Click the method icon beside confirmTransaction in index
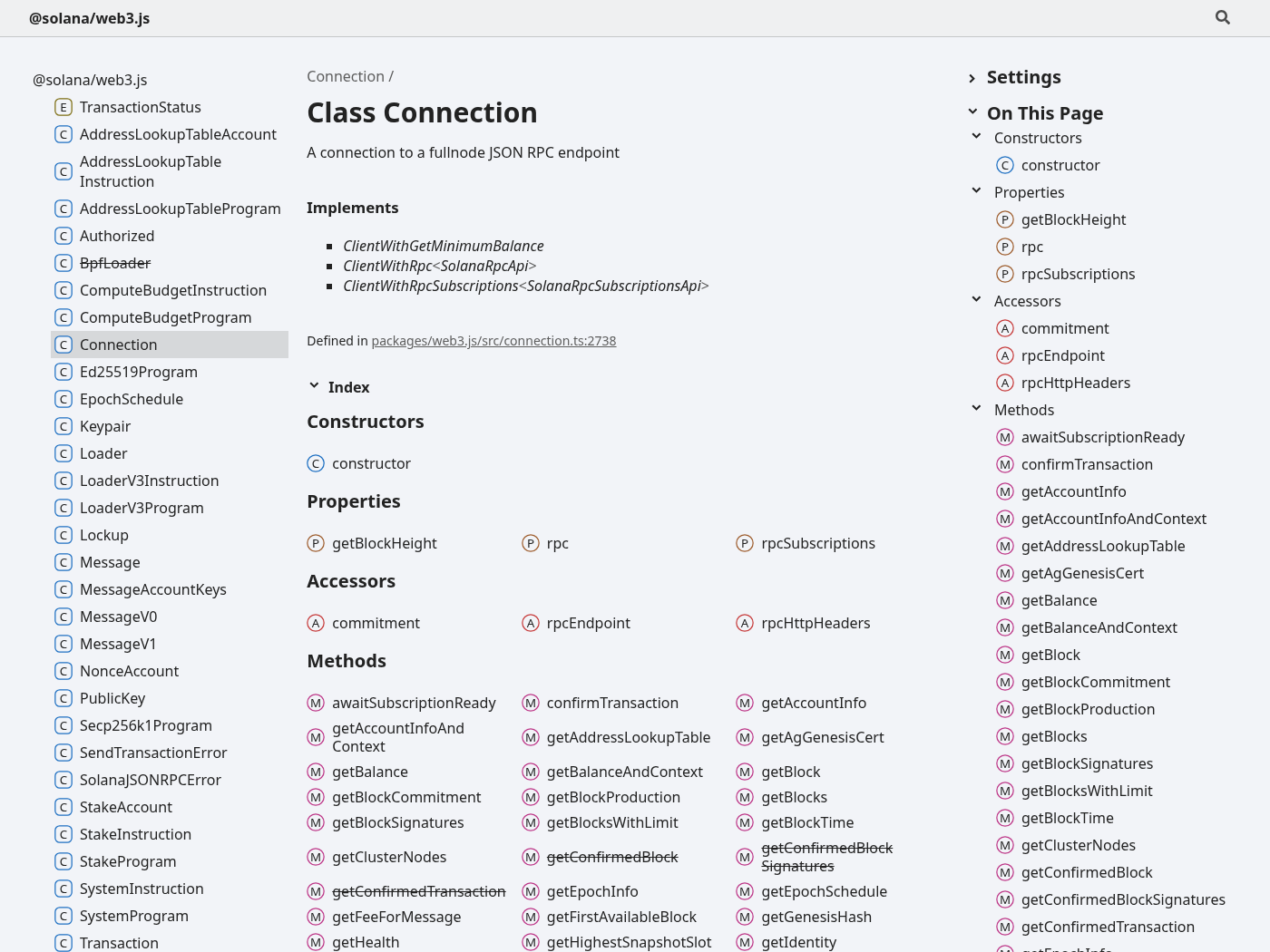 pos(531,703)
